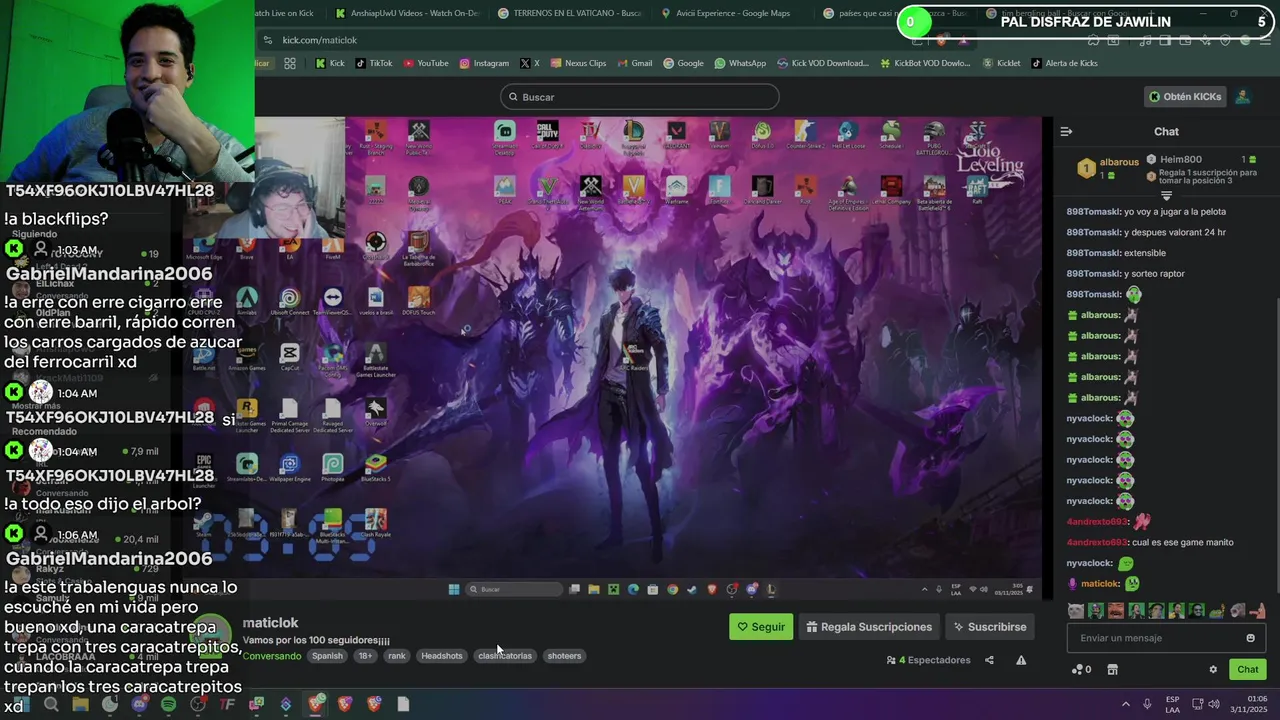Collapse the chat panel with arrow icon
Viewport: 1280px width, 720px height.
1066,131
